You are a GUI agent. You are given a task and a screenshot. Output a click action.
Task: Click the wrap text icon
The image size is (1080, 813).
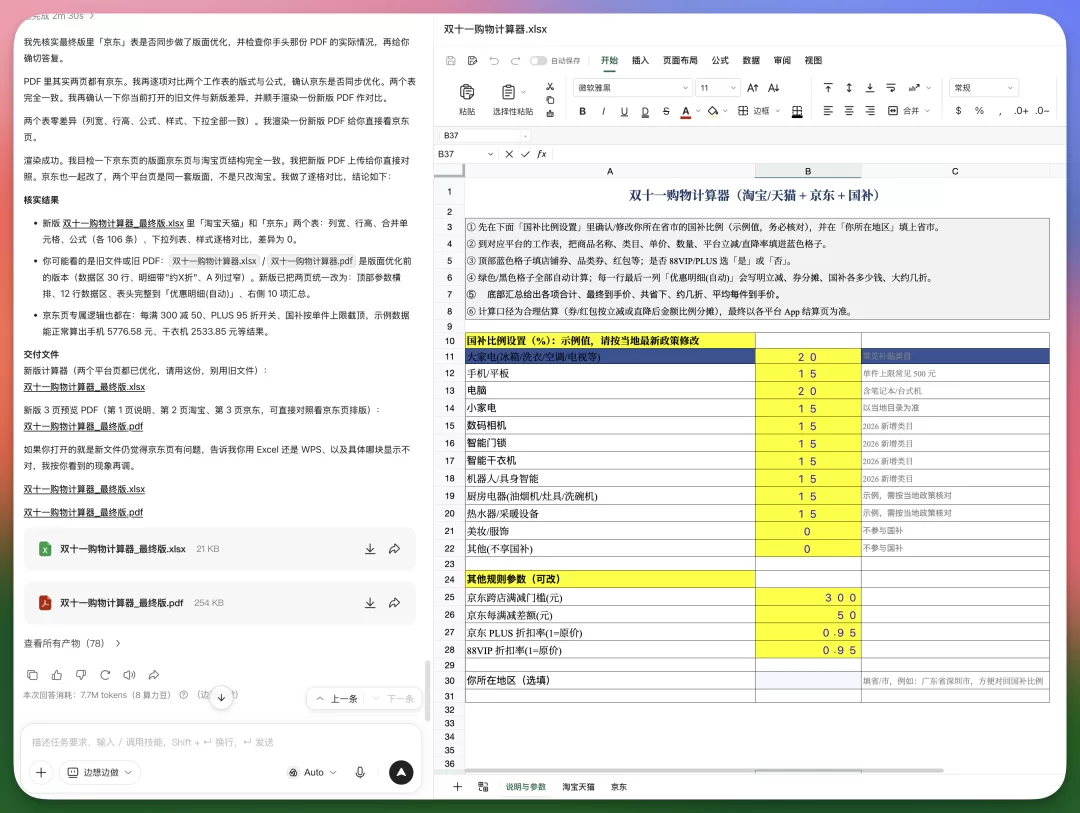click(891, 88)
